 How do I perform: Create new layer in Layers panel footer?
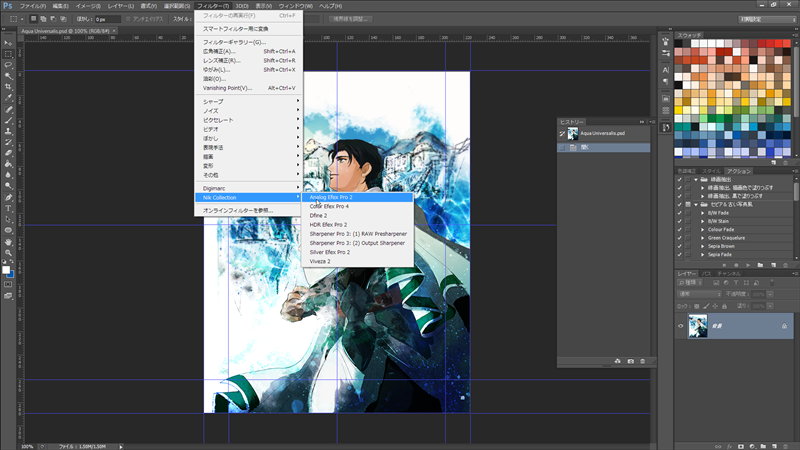click(x=774, y=446)
